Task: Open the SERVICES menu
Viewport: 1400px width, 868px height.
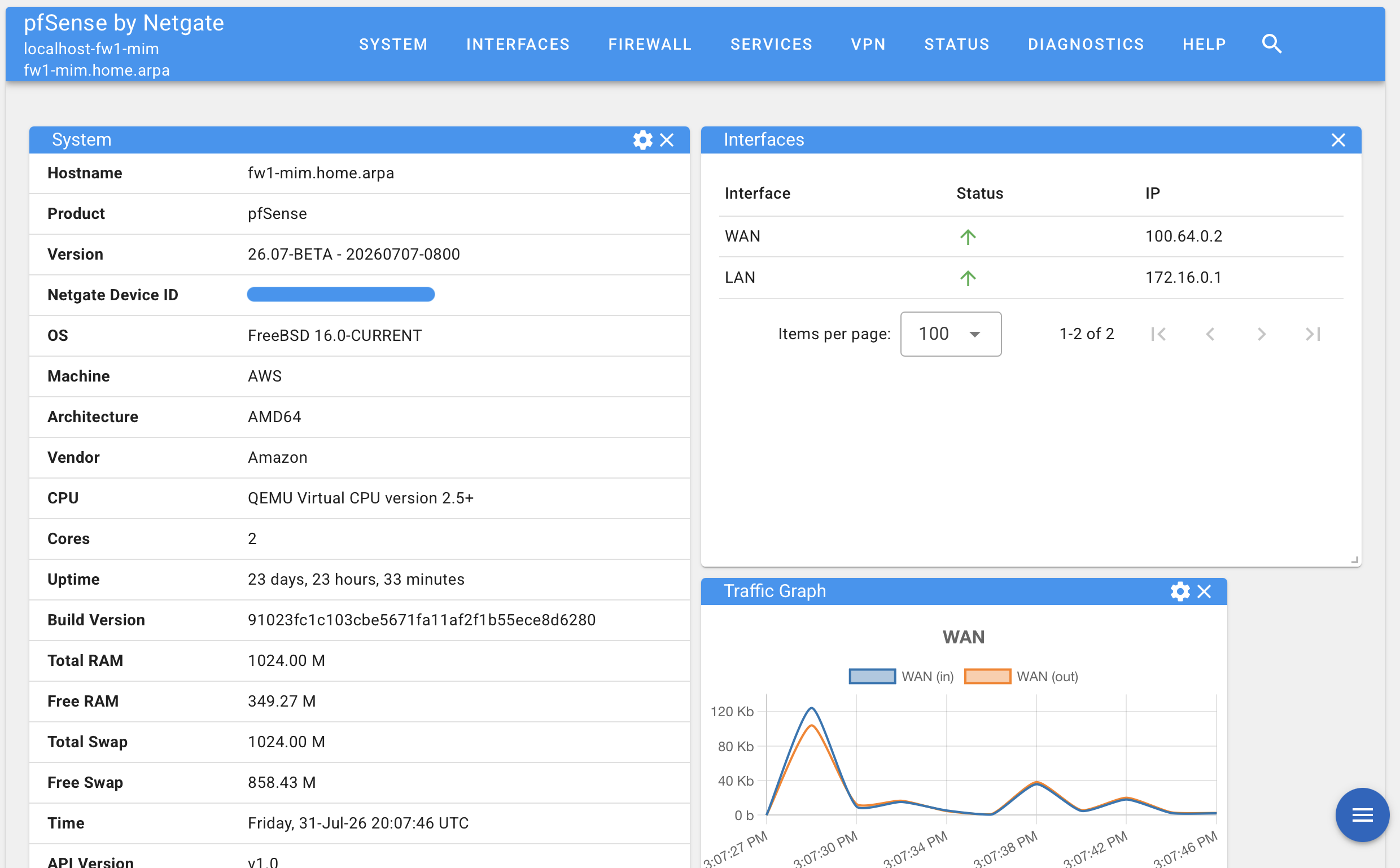Action: (x=771, y=44)
